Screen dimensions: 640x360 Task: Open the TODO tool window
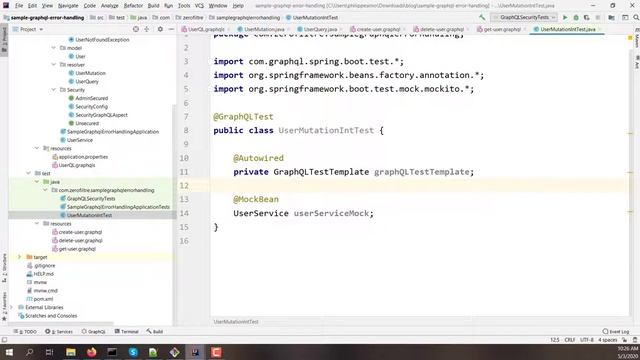point(25,332)
